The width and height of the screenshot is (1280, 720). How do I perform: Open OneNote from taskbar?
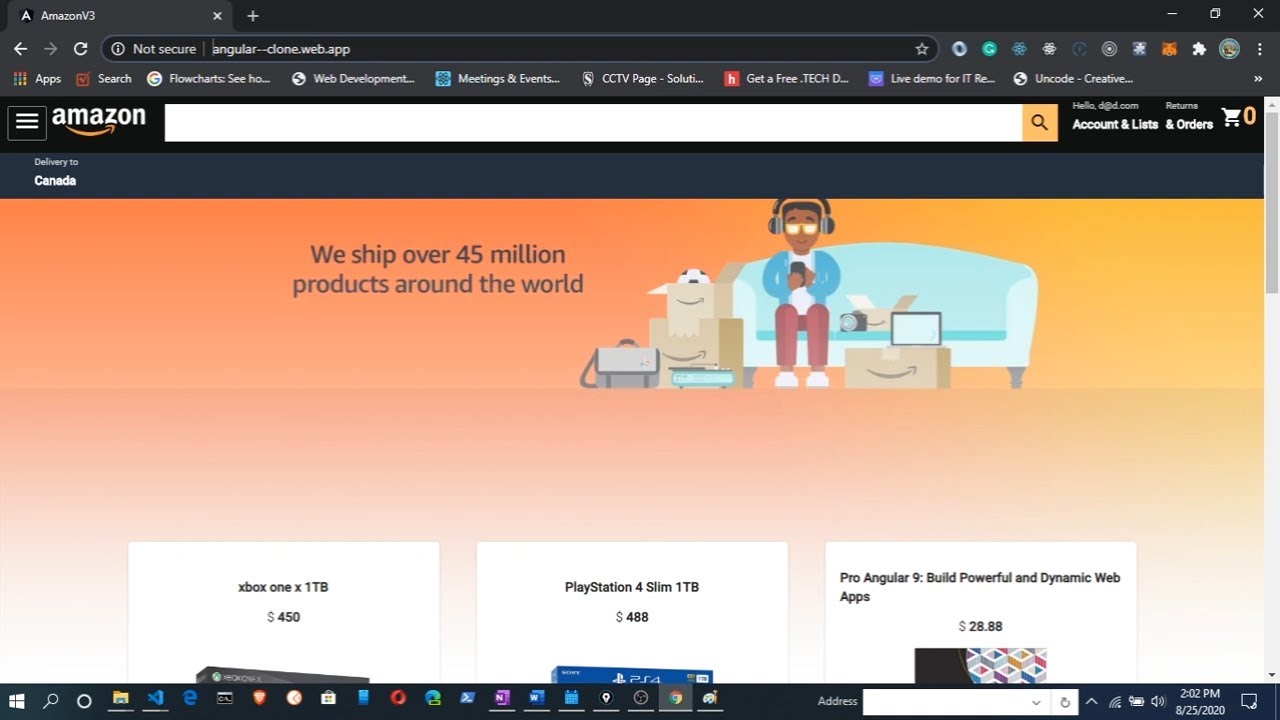click(502, 698)
